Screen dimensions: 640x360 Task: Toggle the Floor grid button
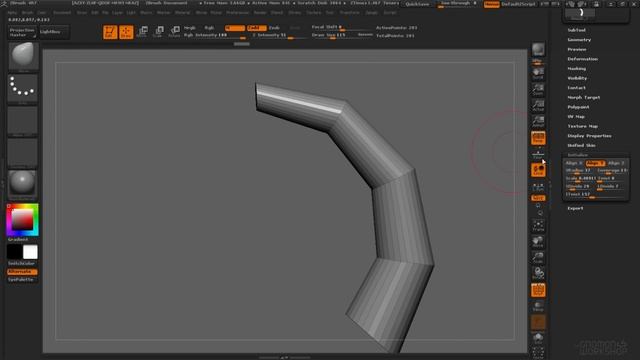click(538, 154)
